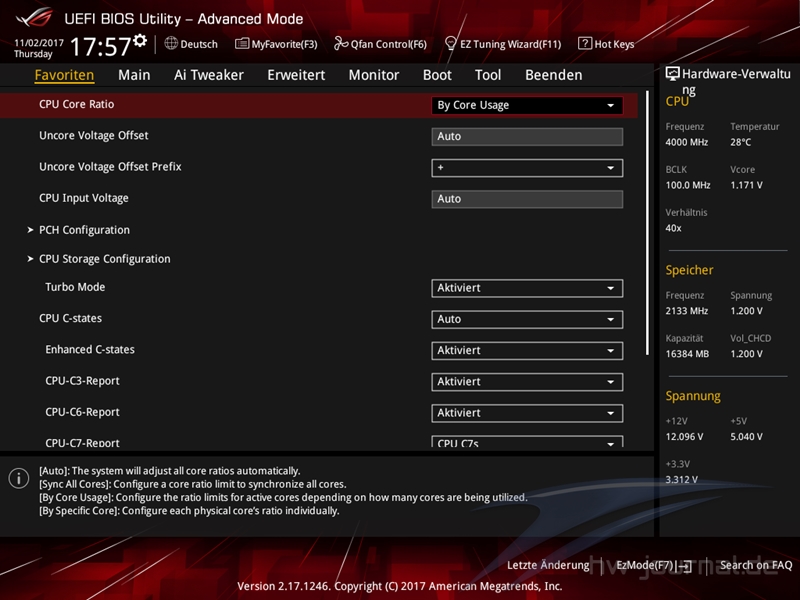Click the +12V reading 12.096 V

(x=684, y=437)
